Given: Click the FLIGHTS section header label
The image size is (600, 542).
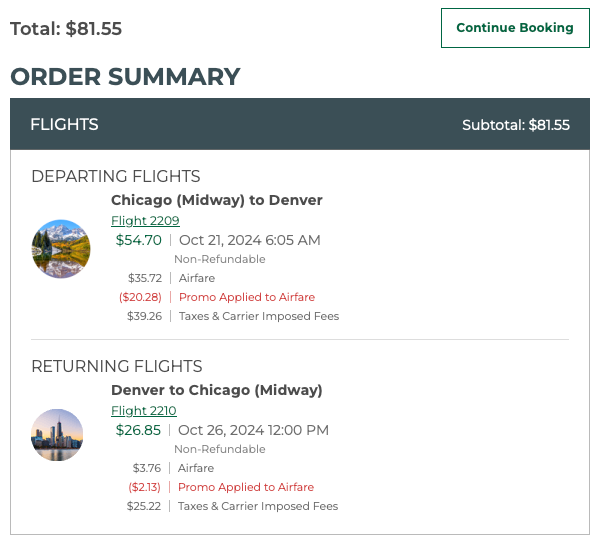Looking at the screenshot, I should [x=64, y=125].
